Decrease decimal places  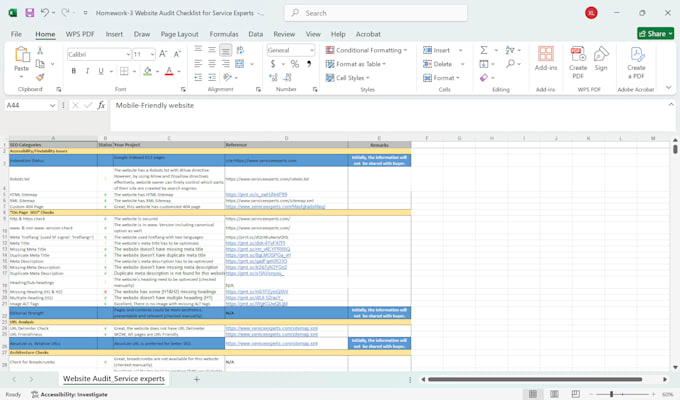(288, 78)
